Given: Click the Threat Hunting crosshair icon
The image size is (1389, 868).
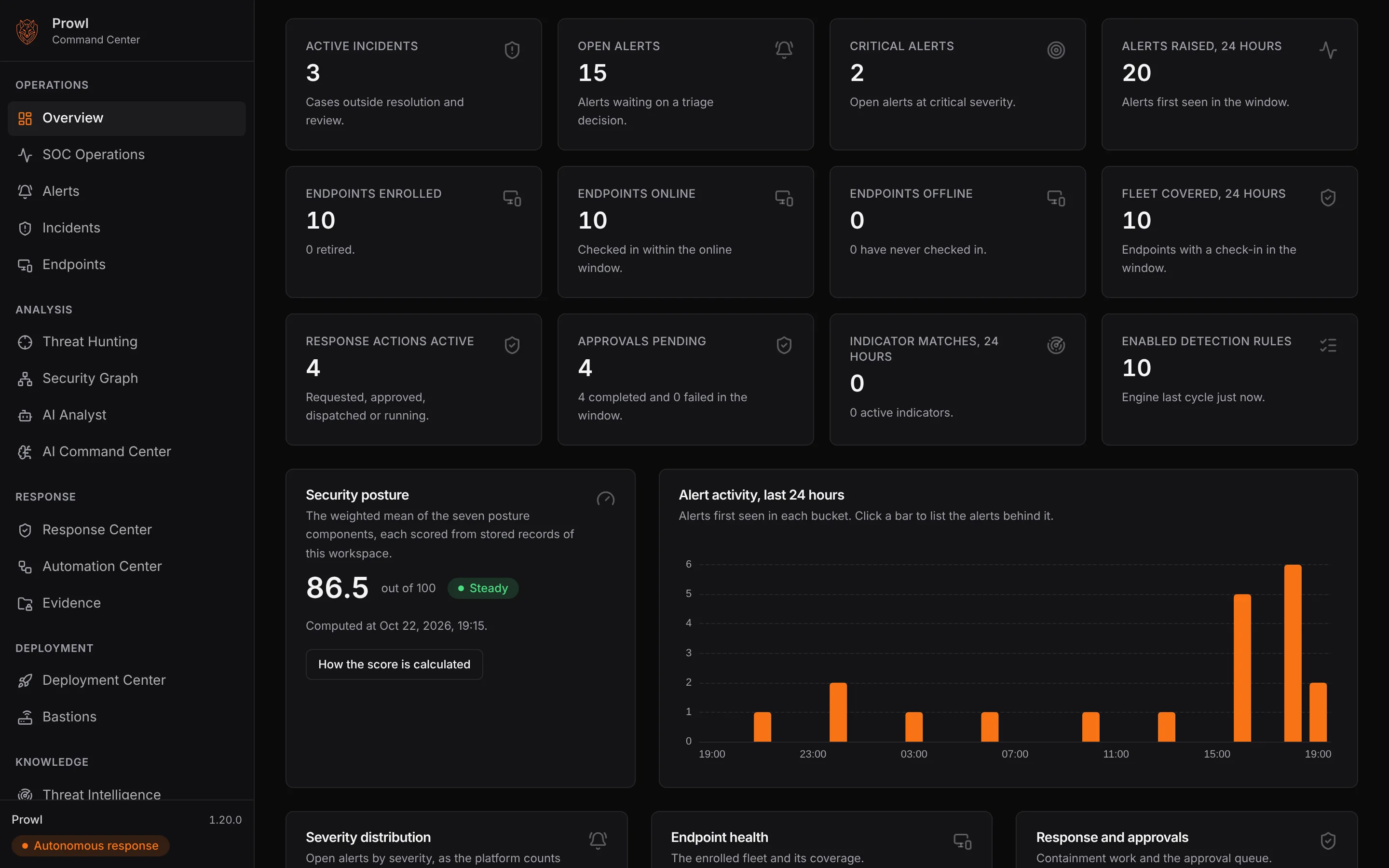Looking at the screenshot, I should tap(25, 342).
